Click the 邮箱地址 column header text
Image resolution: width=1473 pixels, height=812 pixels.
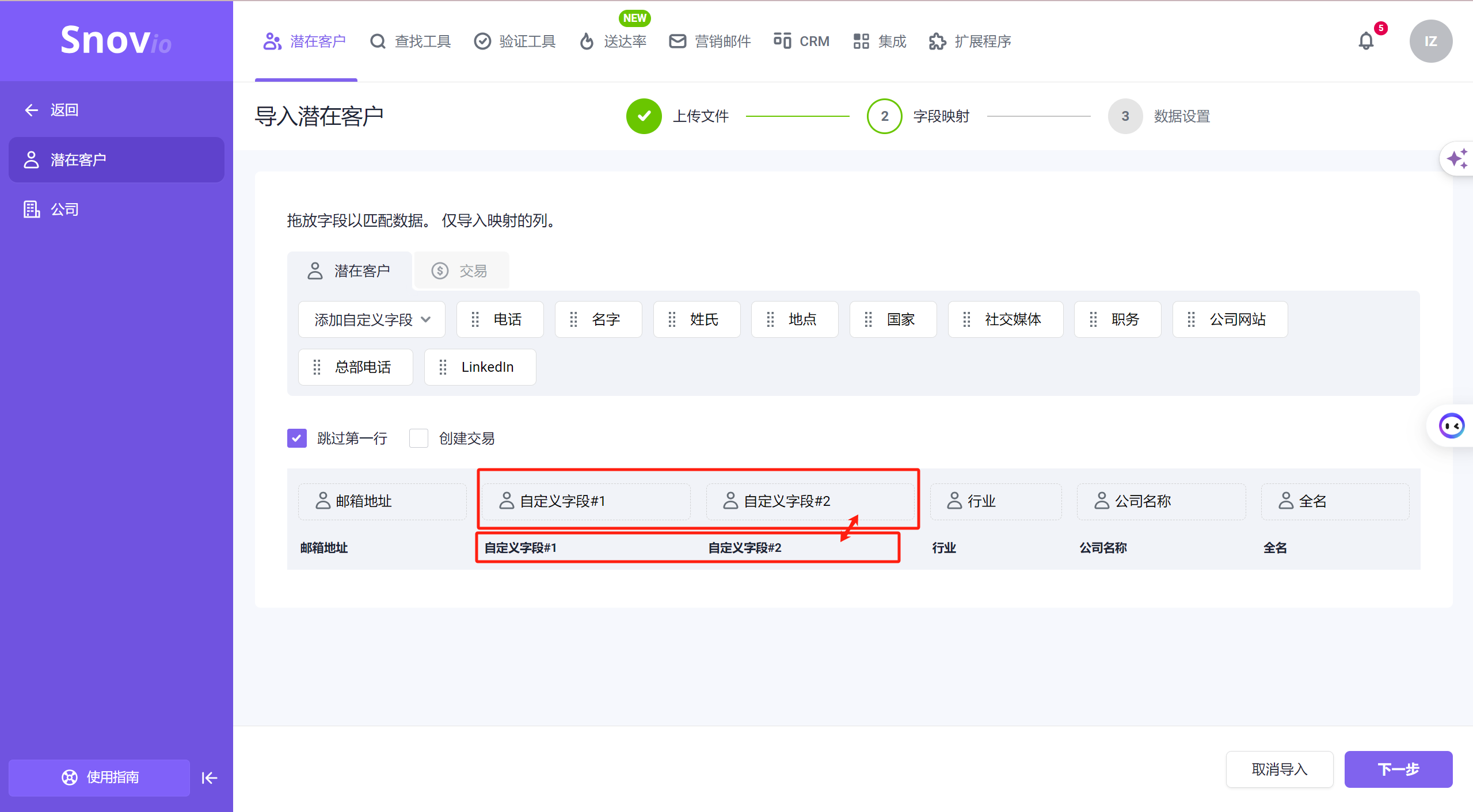pyautogui.click(x=324, y=548)
